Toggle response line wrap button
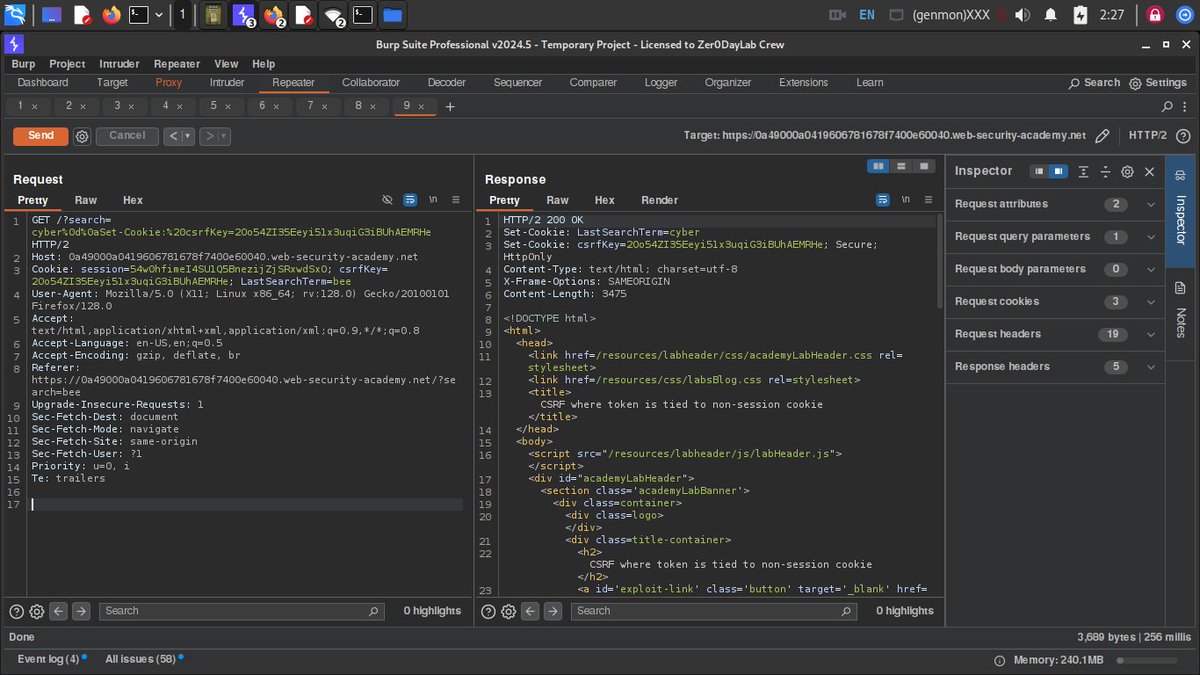 tap(883, 200)
